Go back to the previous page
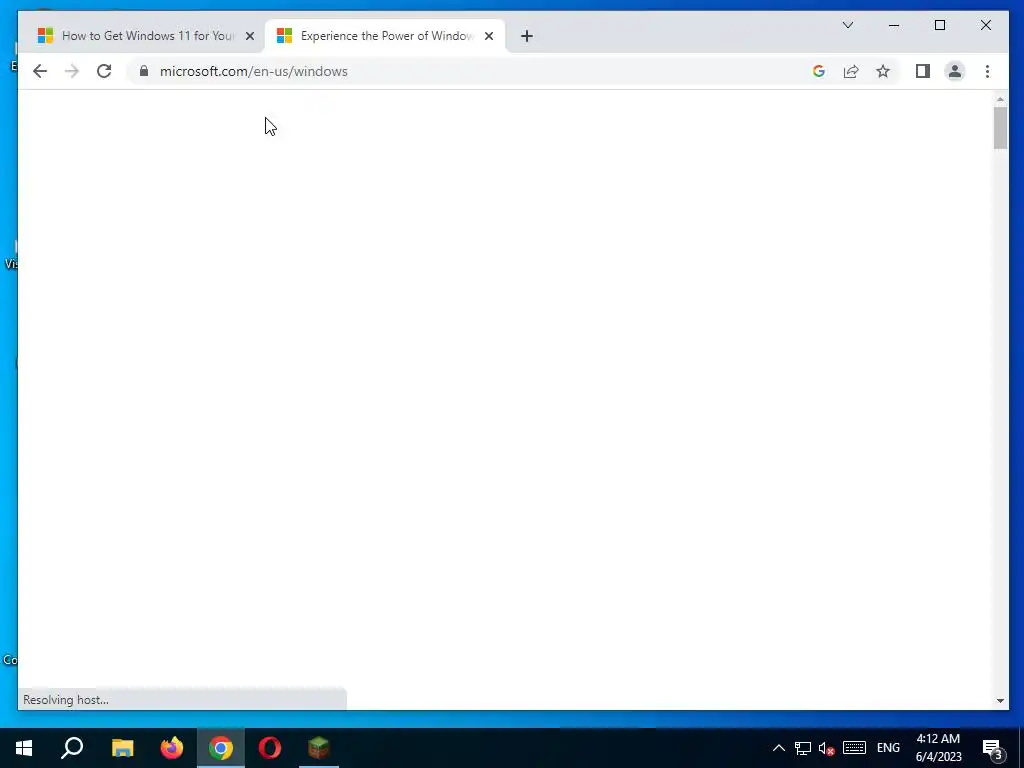Image resolution: width=1024 pixels, height=768 pixels. coord(40,71)
